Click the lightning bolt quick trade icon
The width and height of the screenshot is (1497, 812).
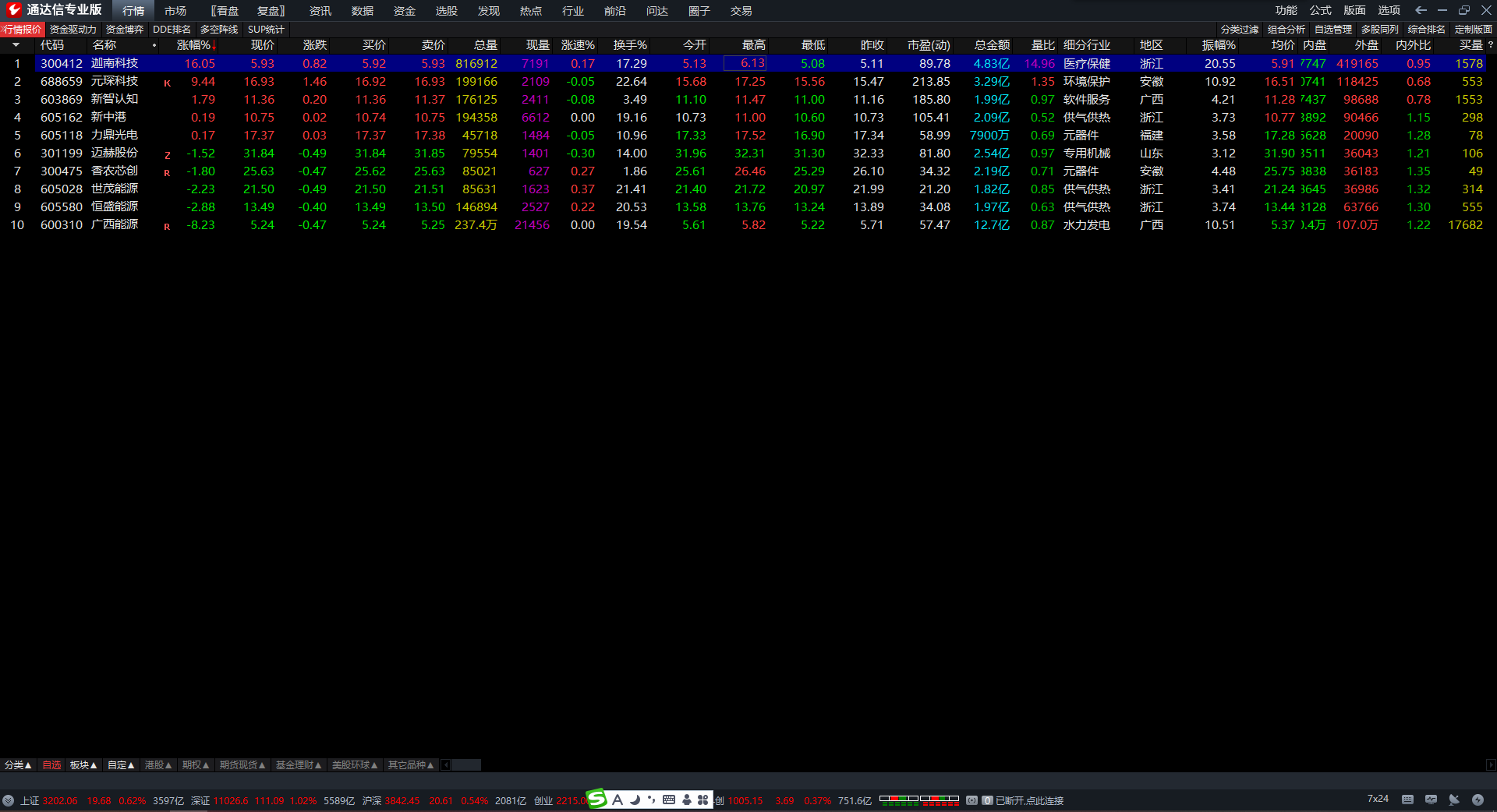pos(1478,800)
